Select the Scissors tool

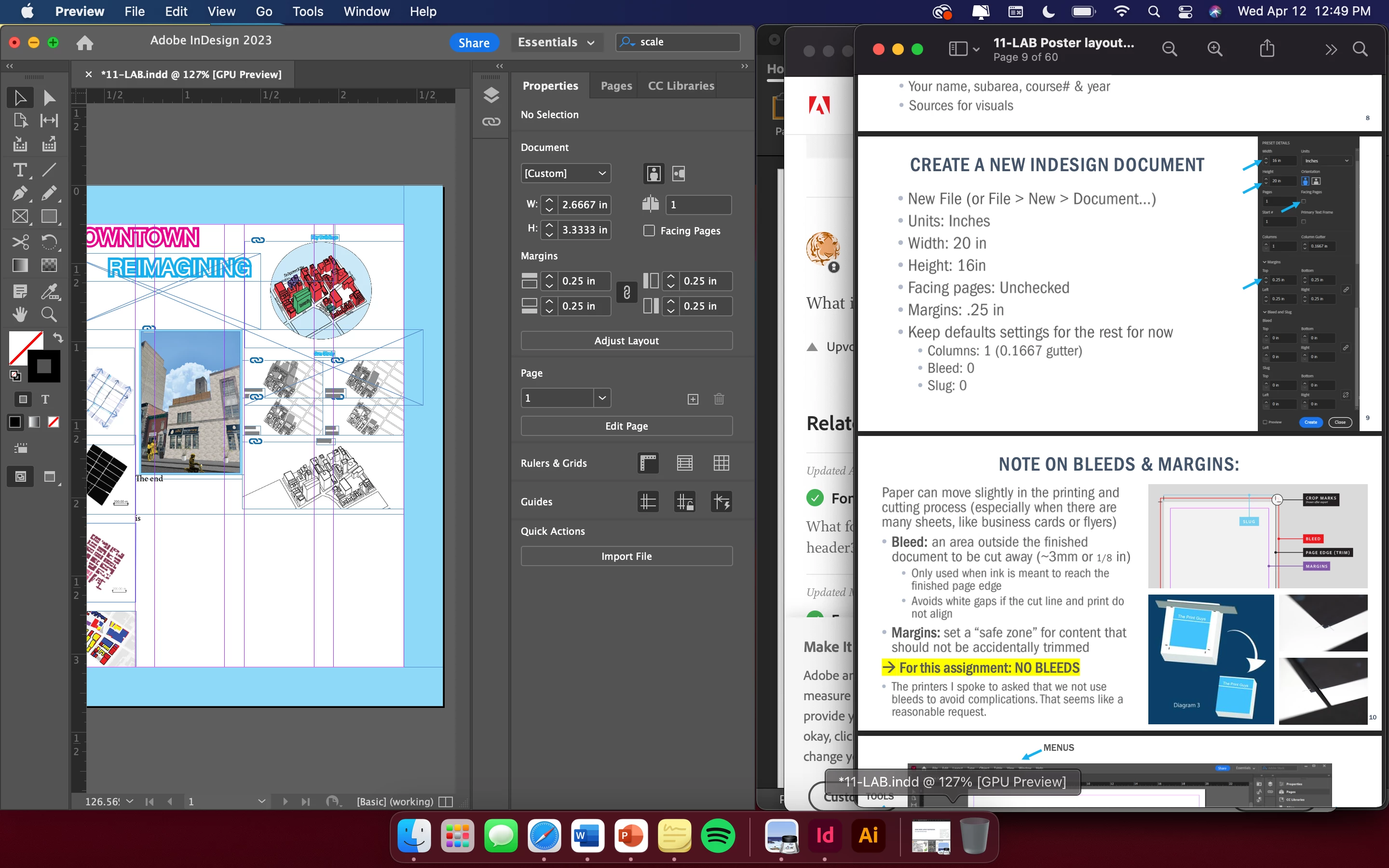coord(19,242)
